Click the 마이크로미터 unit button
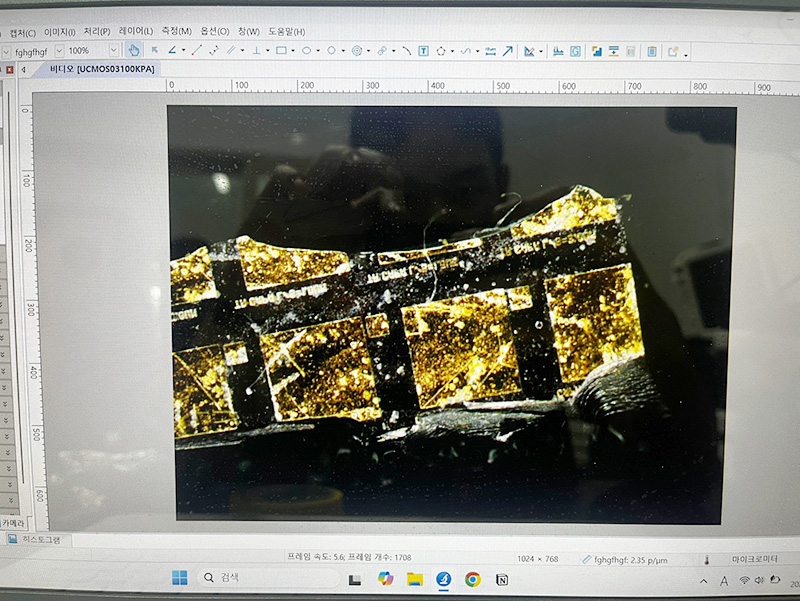The image size is (800, 601). click(x=752, y=559)
